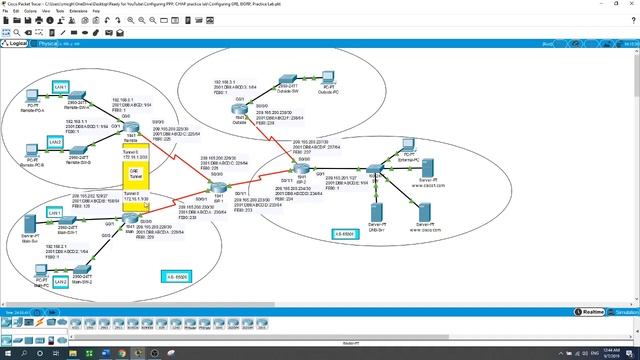Redo the last action
Image resolution: width=640 pixels, height=360 pixels.
(118, 20)
